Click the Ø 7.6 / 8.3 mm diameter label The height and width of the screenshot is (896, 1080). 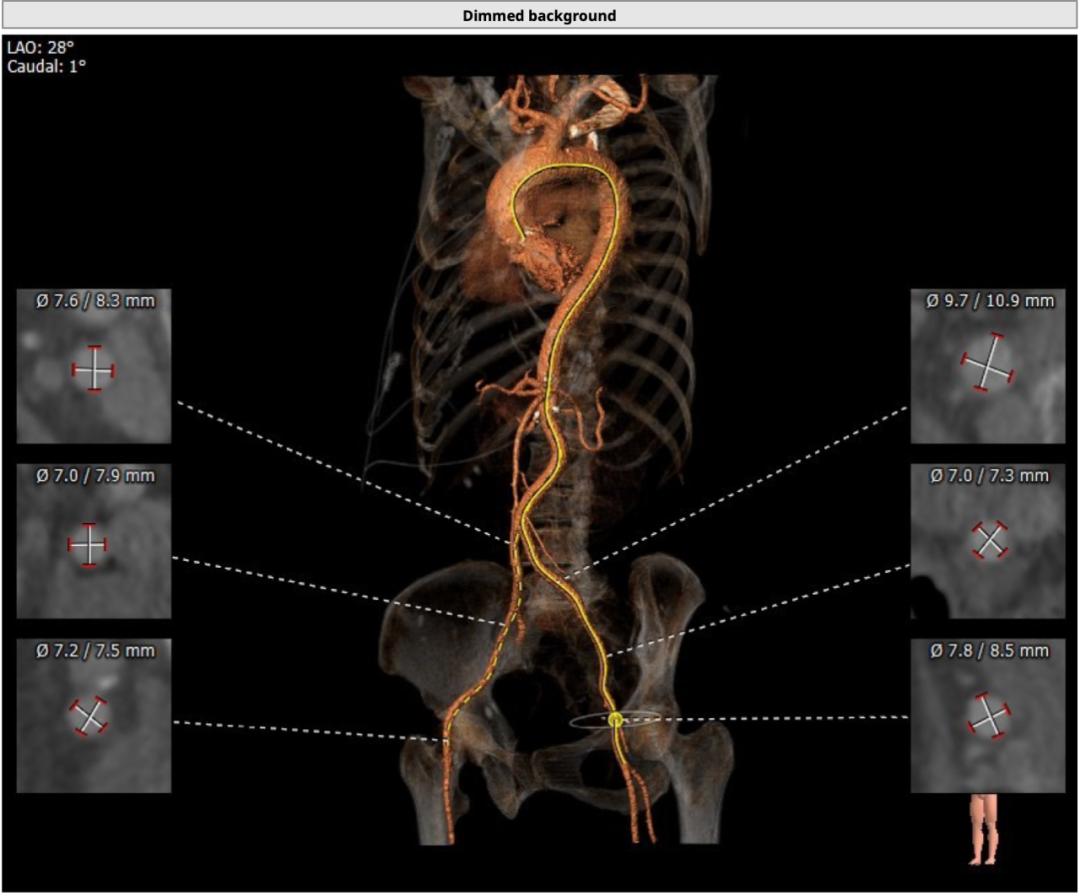95,300
